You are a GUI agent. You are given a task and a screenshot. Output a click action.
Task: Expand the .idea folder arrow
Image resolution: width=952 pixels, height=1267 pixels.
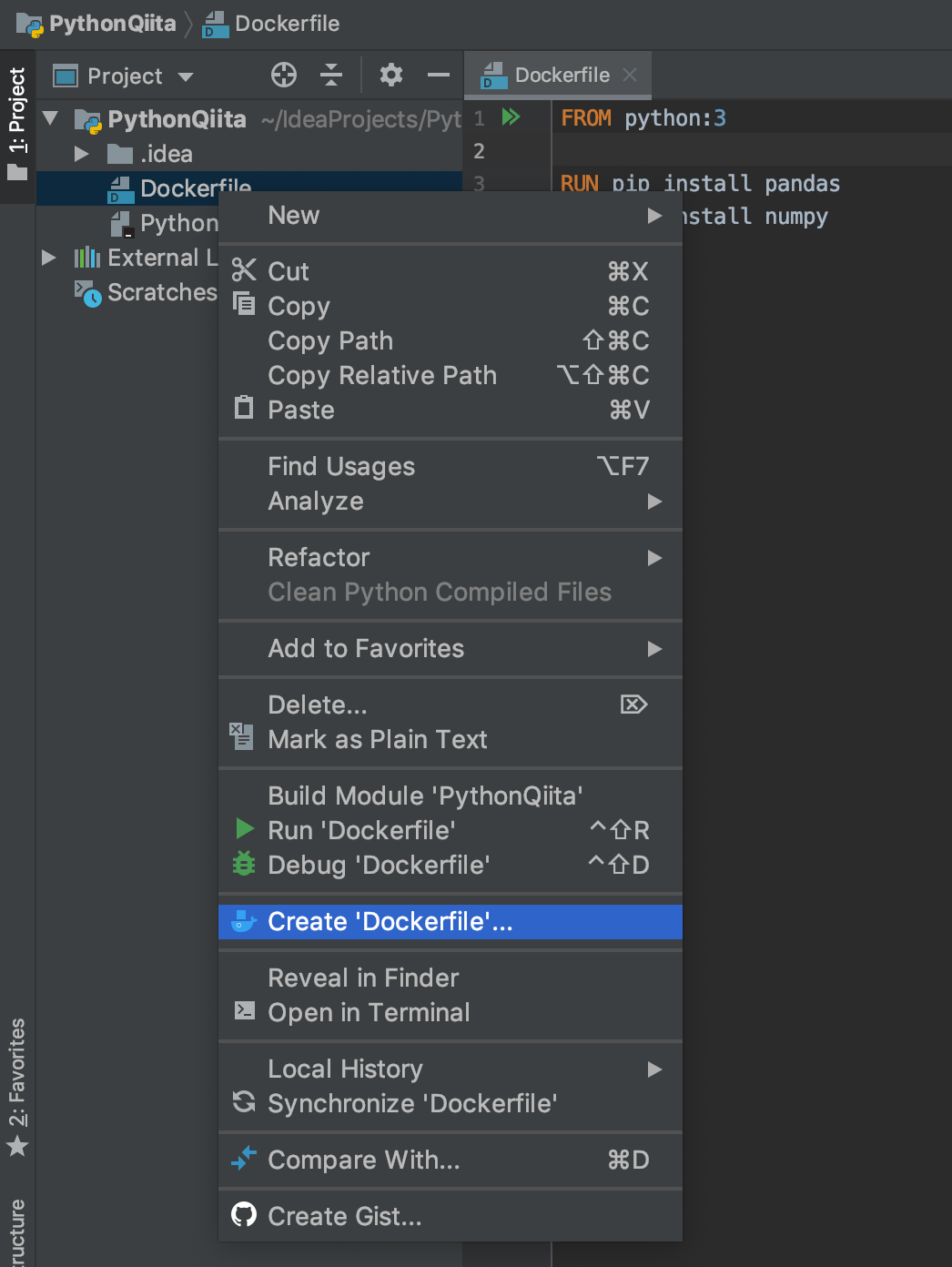pyautogui.click(x=82, y=154)
